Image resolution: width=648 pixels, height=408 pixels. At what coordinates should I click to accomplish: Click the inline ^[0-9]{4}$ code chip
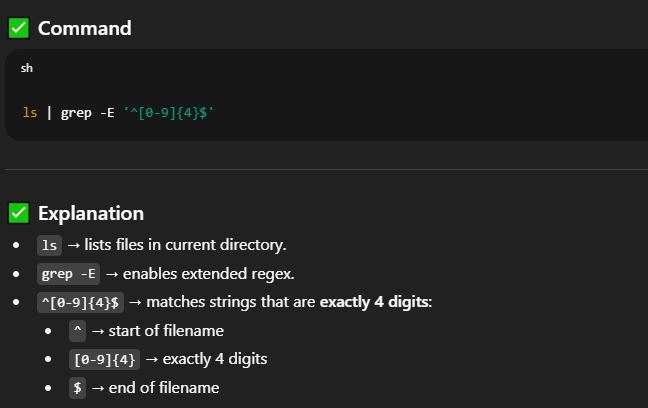point(80,302)
